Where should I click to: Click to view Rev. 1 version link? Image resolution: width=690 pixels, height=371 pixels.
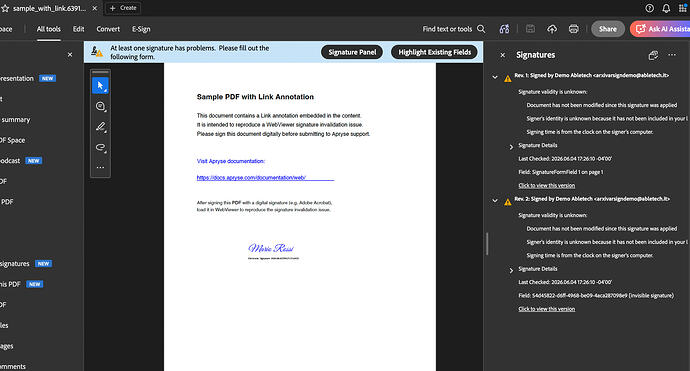pyautogui.click(x=547, y=185)
